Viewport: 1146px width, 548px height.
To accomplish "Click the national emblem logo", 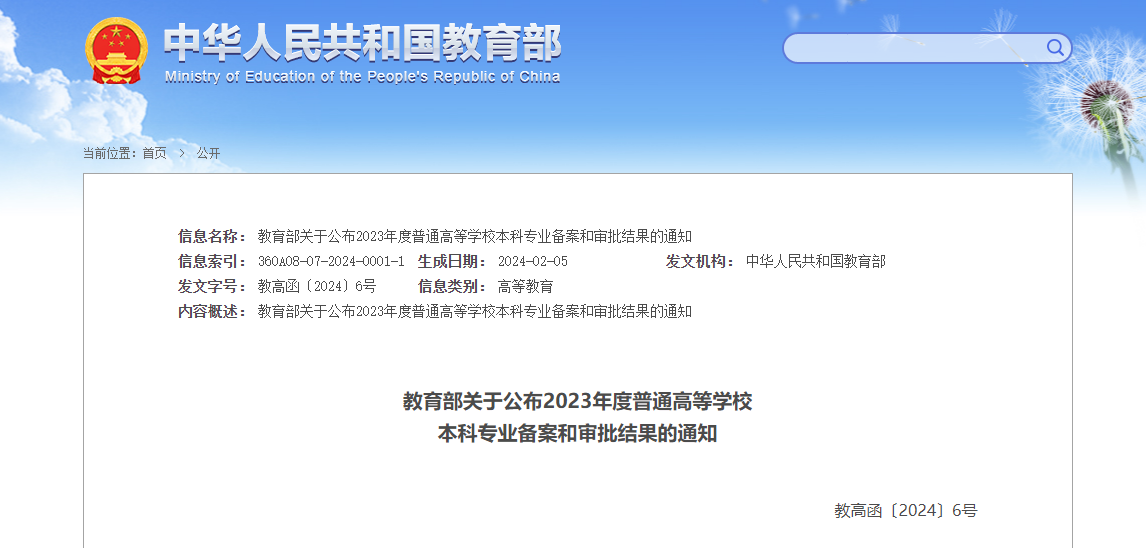I will (116, 50).
